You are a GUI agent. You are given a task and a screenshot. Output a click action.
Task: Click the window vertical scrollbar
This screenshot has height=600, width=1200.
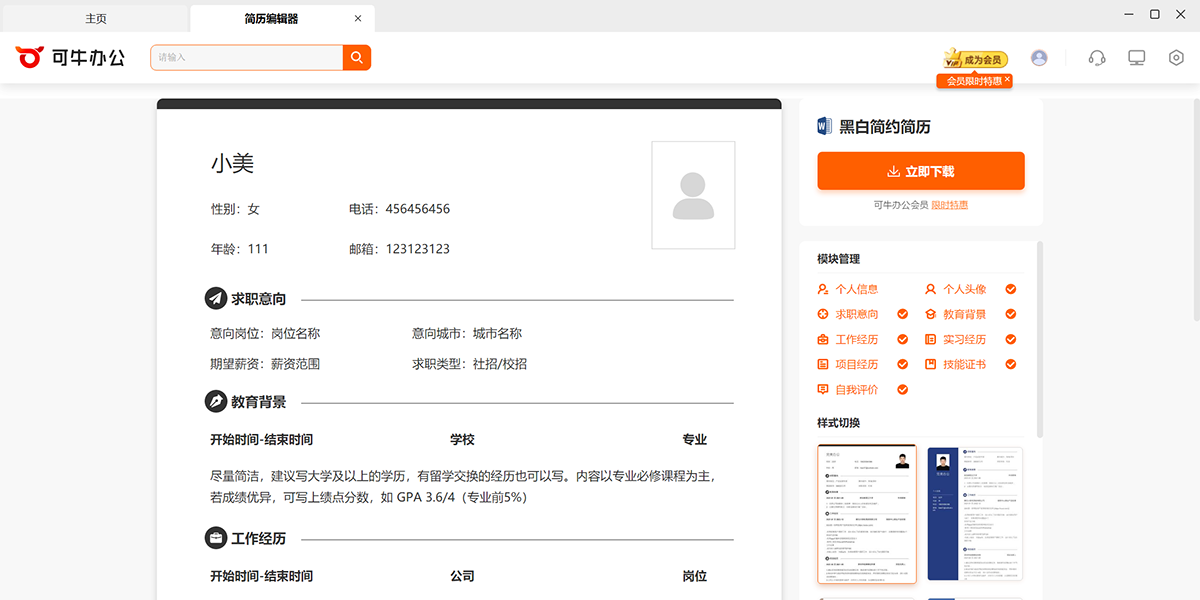coord(1197,209)
